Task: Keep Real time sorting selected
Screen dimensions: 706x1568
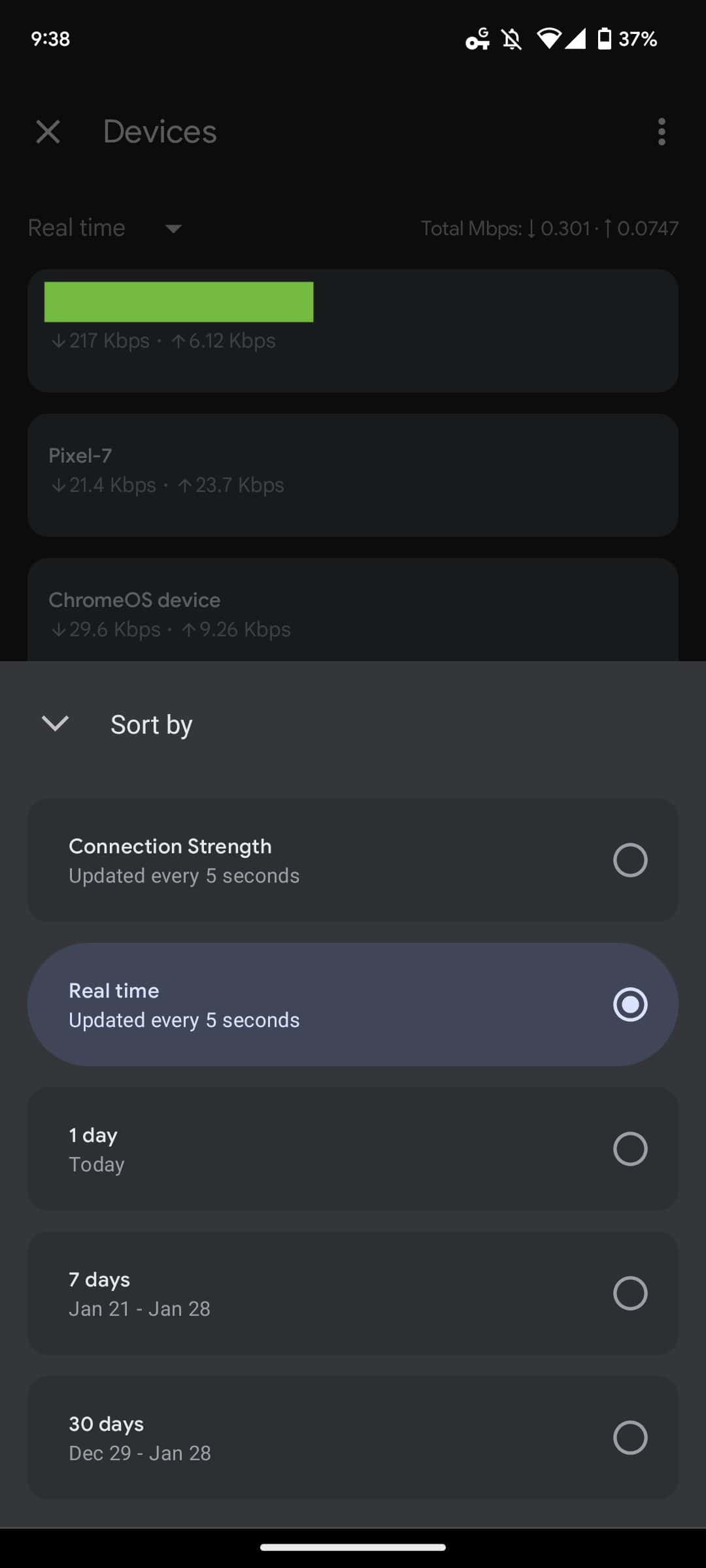Action: (x=353, y=1004)
